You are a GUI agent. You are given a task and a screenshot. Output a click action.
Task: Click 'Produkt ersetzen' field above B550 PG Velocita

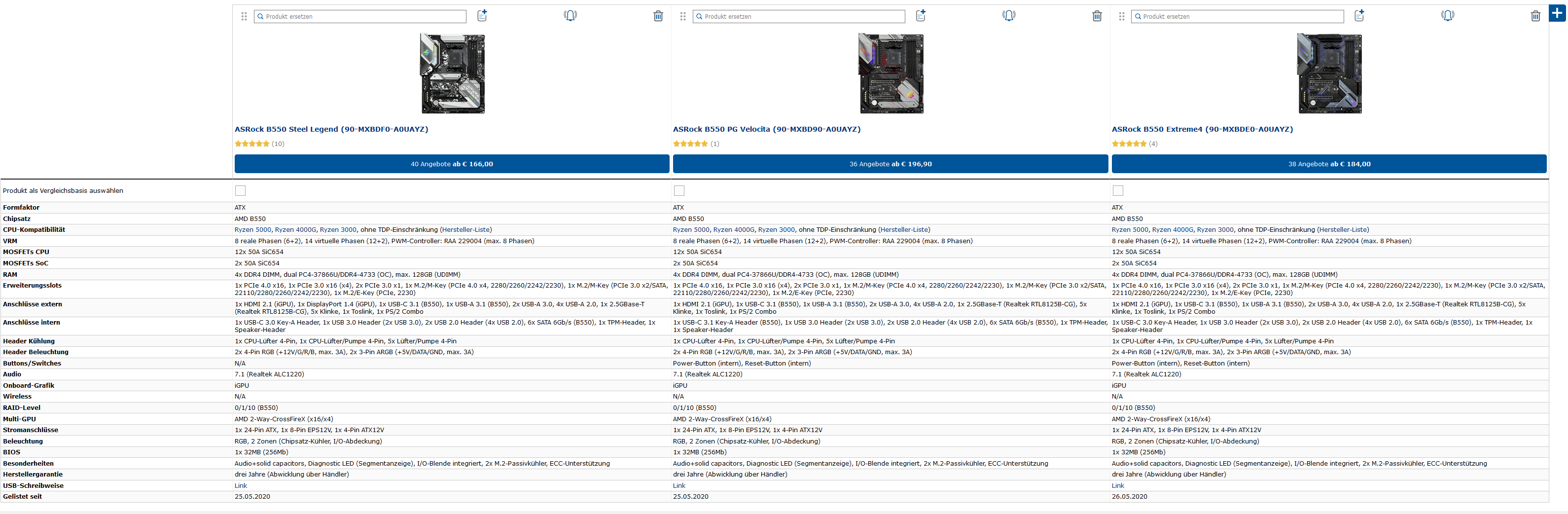[799, 16]
